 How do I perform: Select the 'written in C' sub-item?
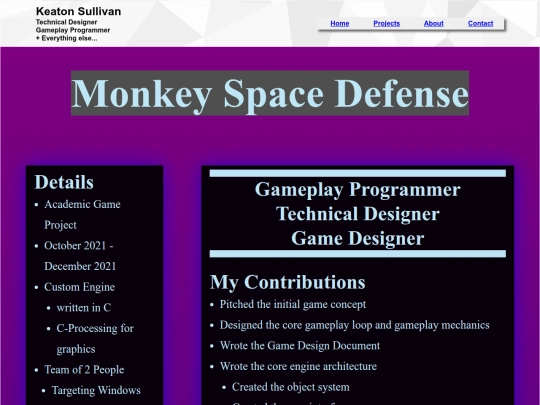point(84,308)
